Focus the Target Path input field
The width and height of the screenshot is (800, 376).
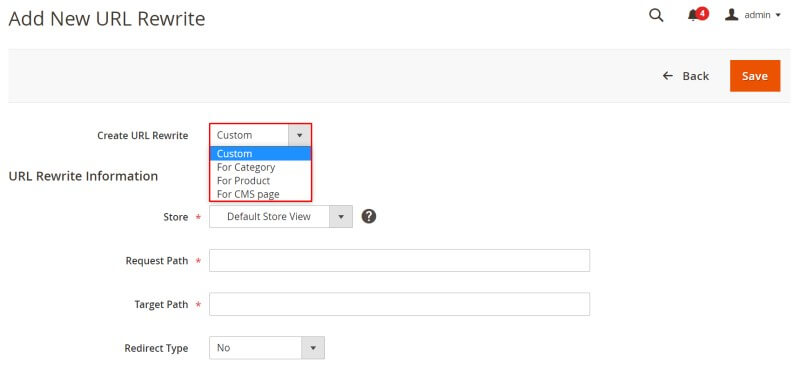click(399, 304)
